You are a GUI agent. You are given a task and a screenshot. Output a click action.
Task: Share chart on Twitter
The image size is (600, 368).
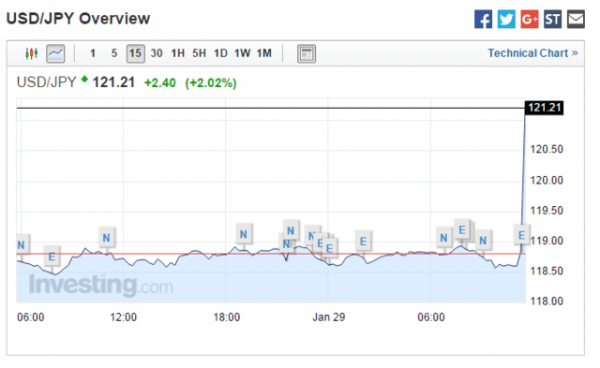506,19
